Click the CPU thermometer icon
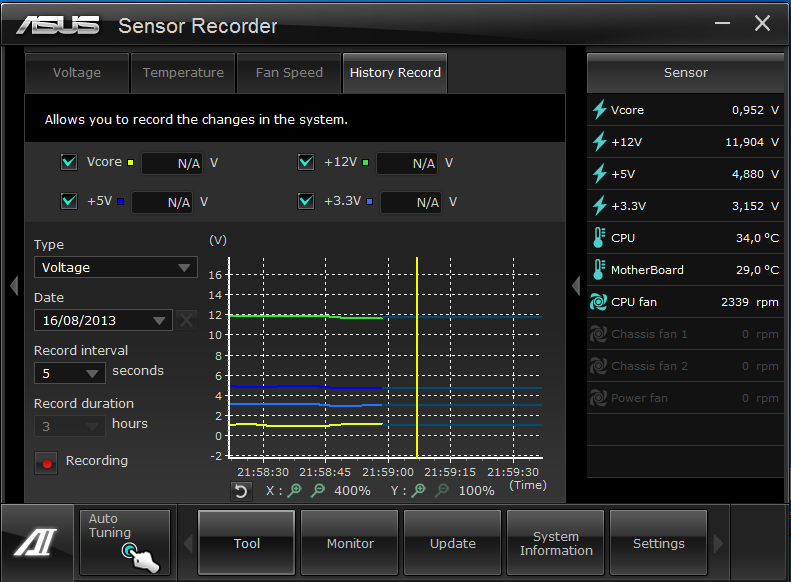This screenshot has width=791, height=582. [599, 238]
